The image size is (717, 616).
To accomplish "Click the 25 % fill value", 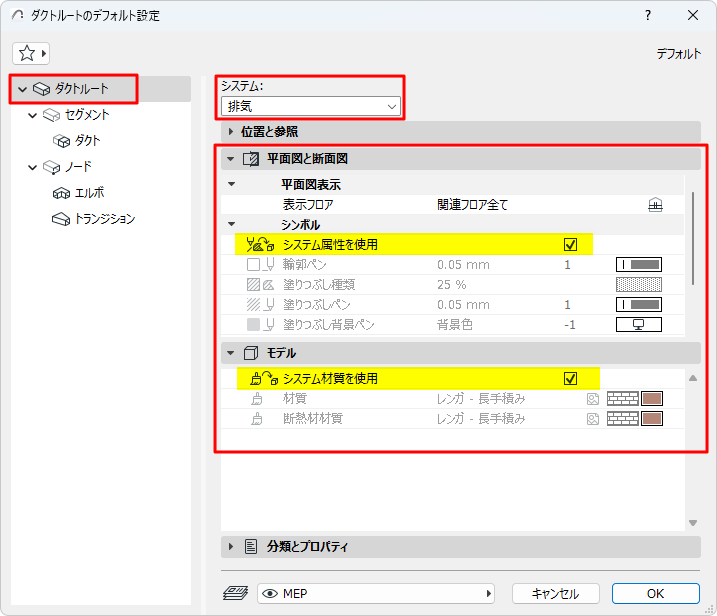I will [451, 284].
